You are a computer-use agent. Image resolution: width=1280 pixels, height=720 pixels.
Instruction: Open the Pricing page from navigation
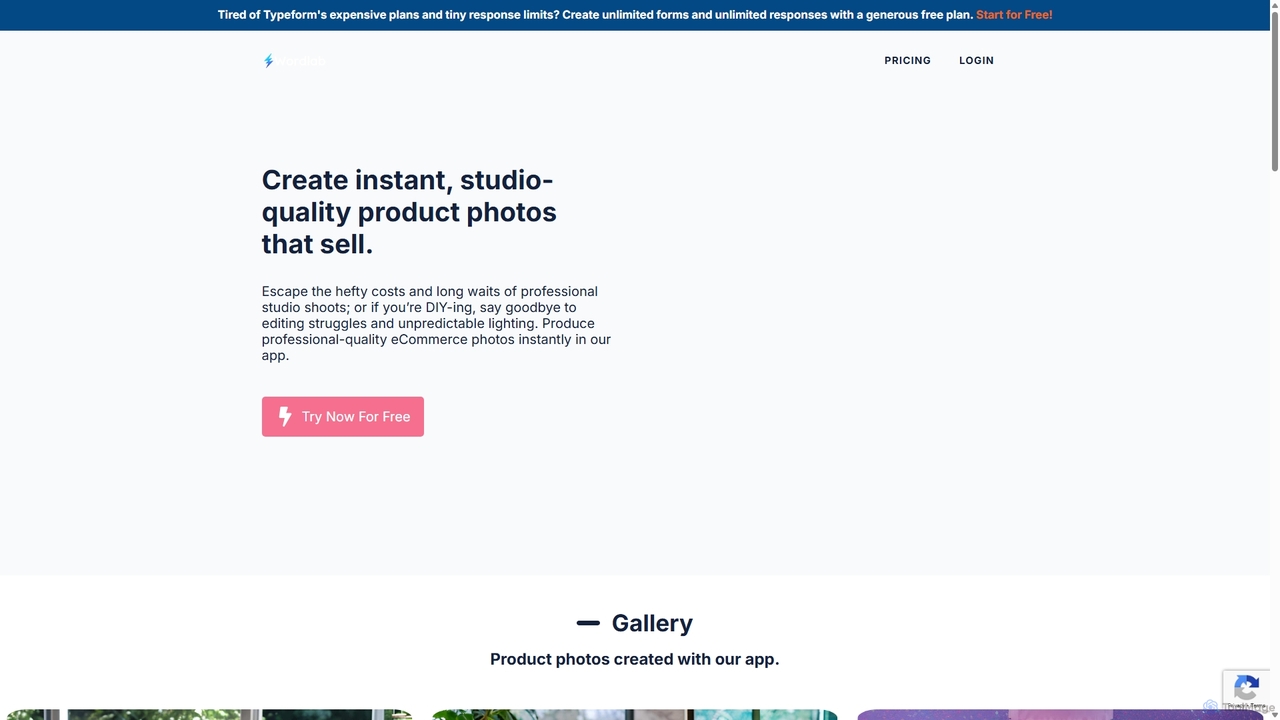(x=907, y=61)
